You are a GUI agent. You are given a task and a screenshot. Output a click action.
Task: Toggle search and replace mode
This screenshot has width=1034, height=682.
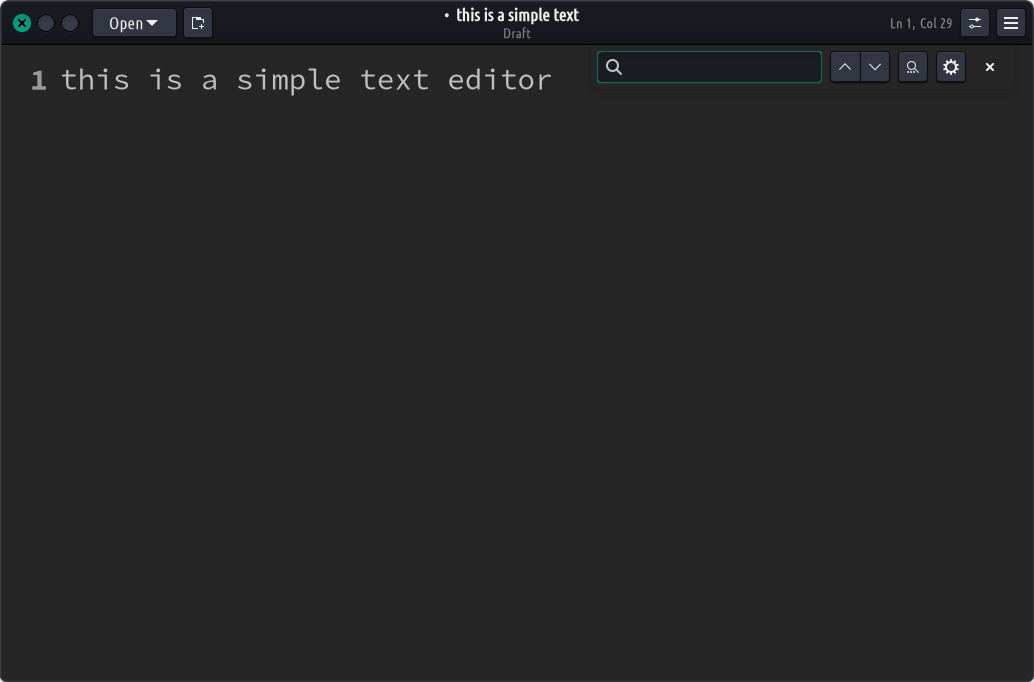click(912, 66)
